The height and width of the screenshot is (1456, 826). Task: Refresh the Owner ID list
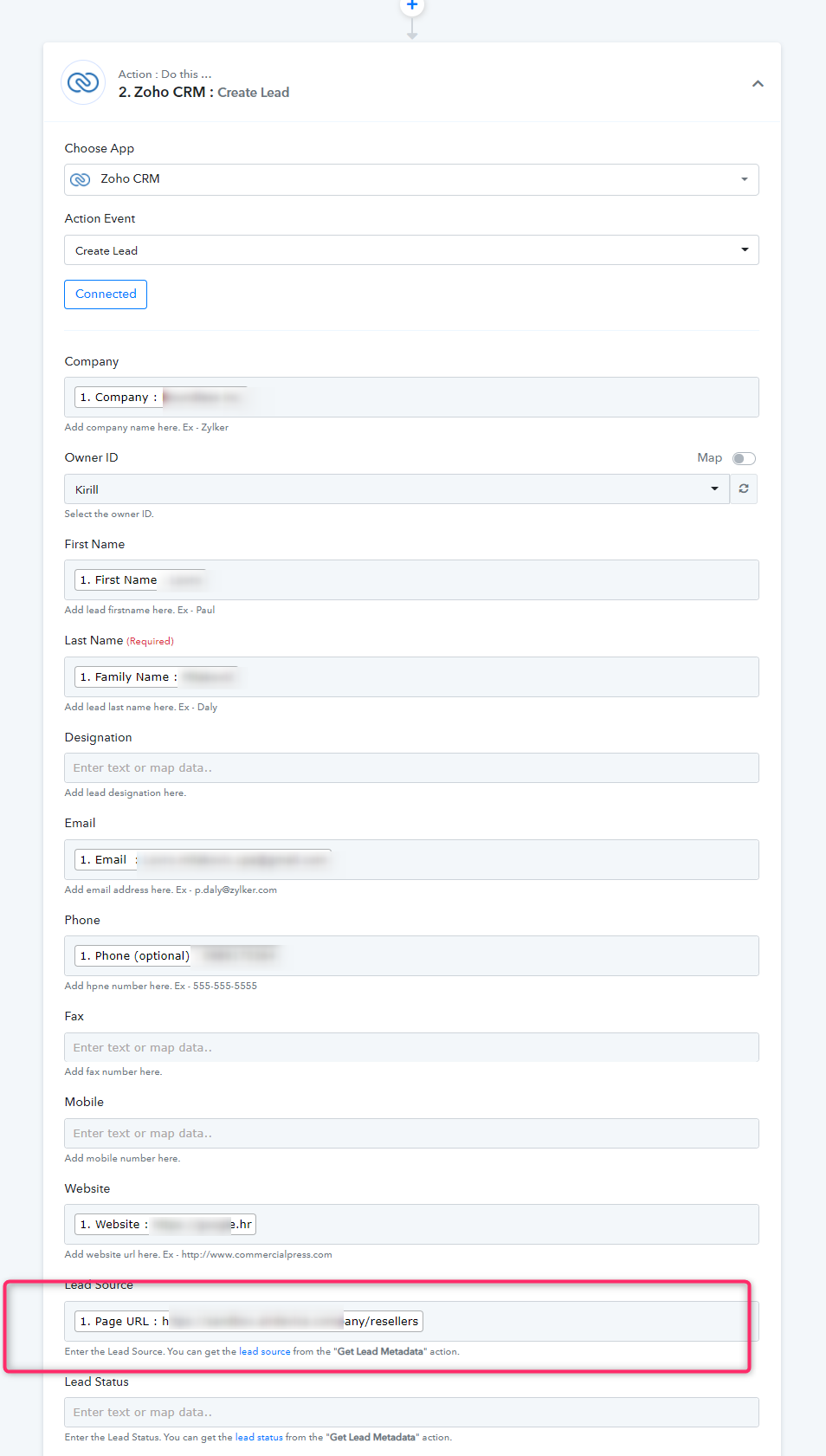(x=744, y=489)
